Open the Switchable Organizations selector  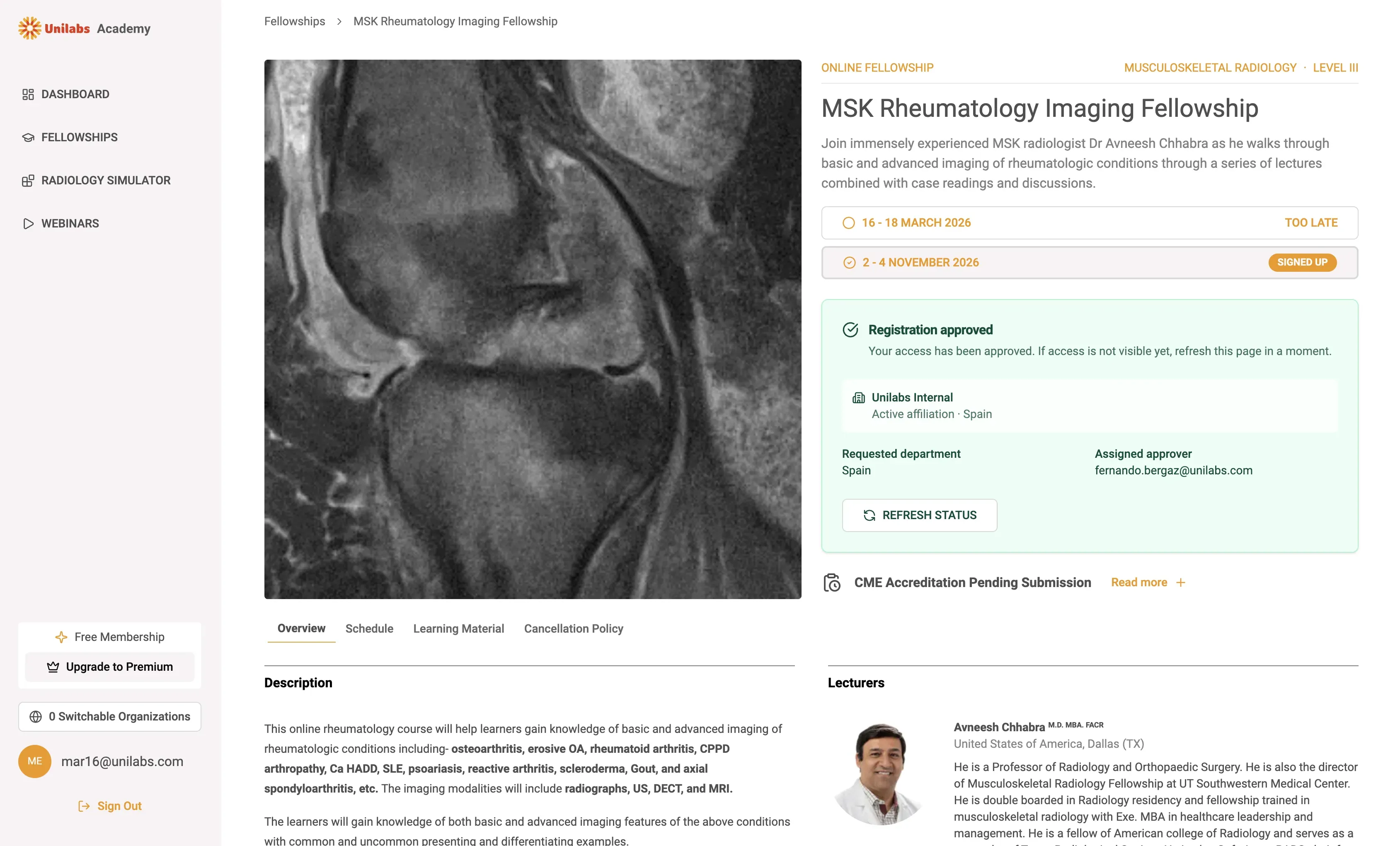tap(110, 716)
